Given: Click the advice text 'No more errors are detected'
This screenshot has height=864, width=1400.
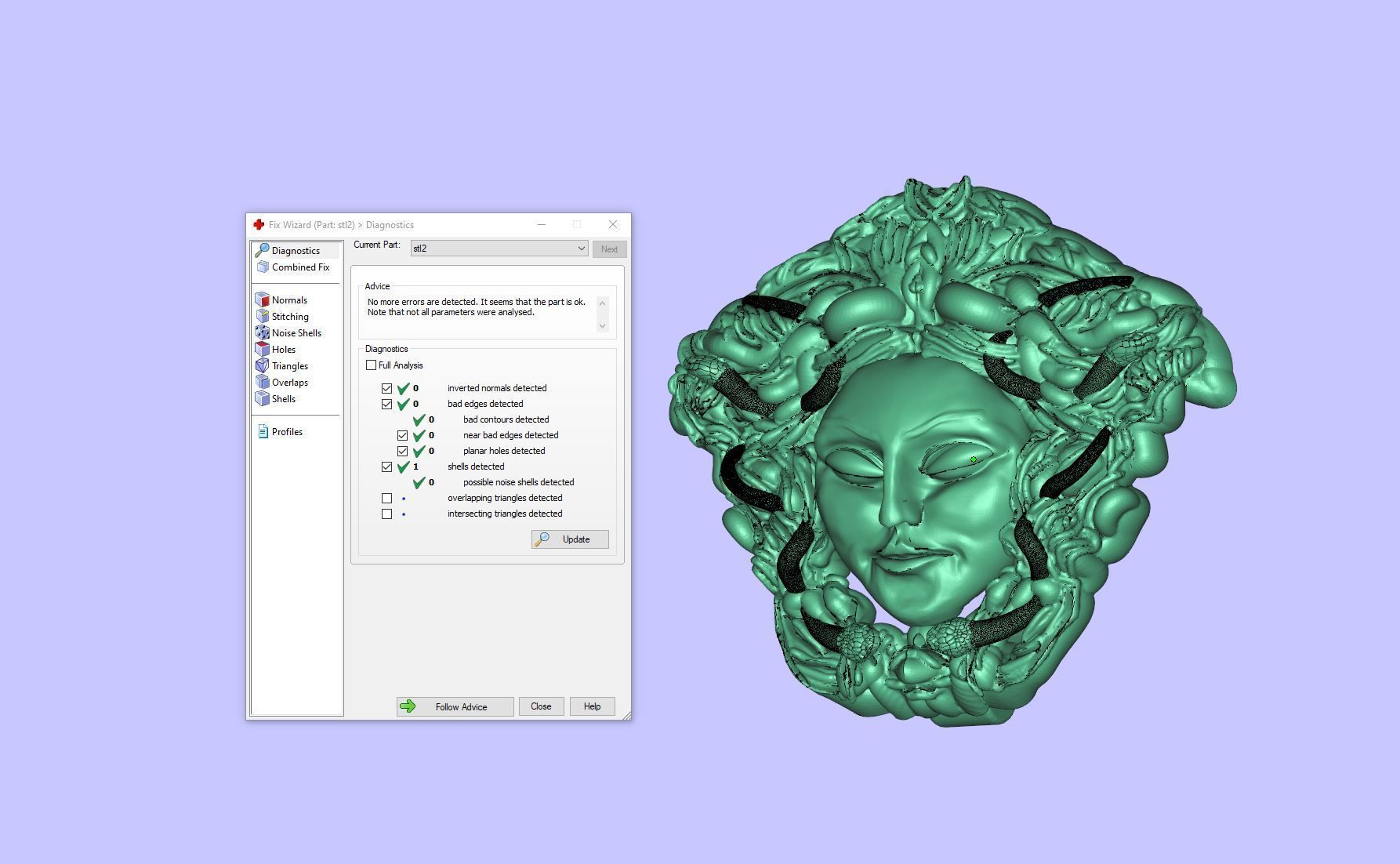Looking at the screenshot, I should click(x=422, y=302).
